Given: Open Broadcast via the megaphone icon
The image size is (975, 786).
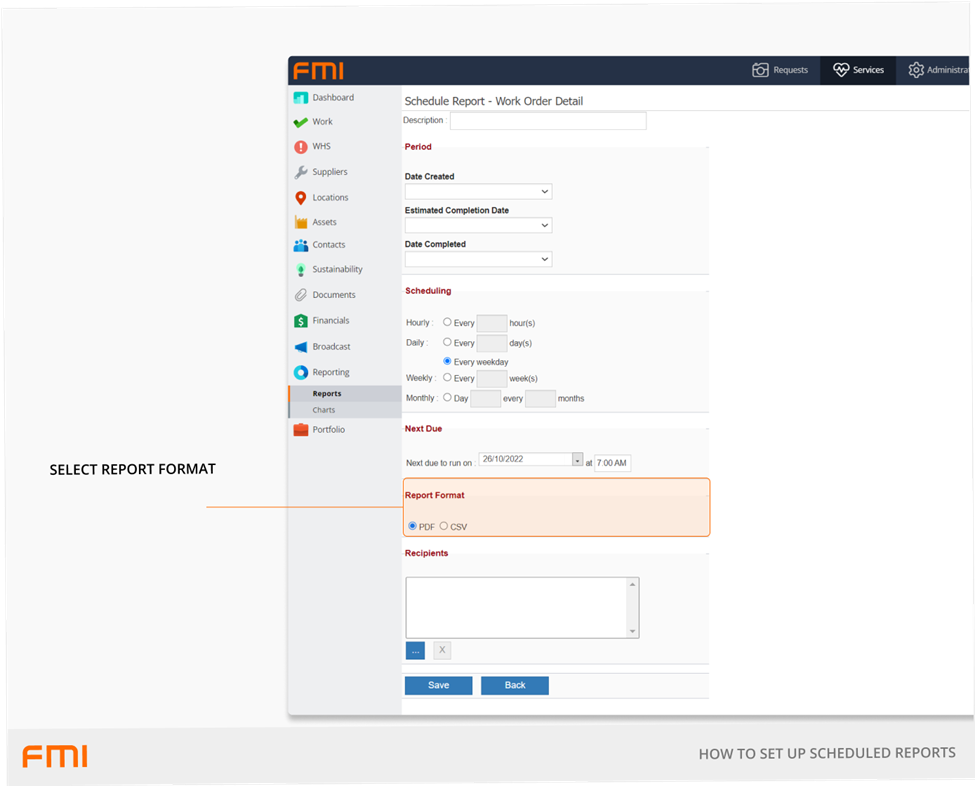Looking at the screenshot, I should [x=300, y=347].
